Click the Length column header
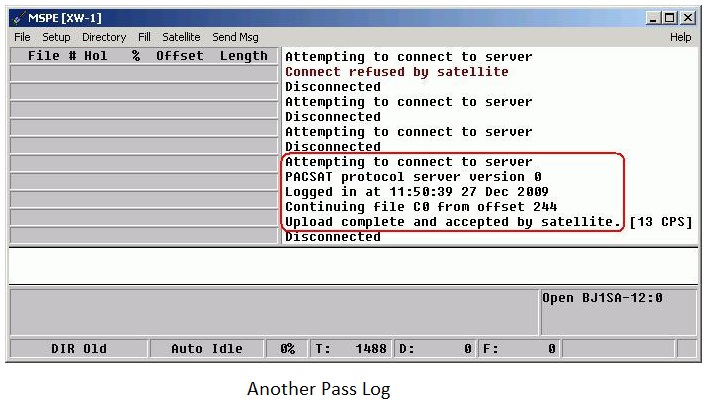The image size is (708, 417). [243, 56]
